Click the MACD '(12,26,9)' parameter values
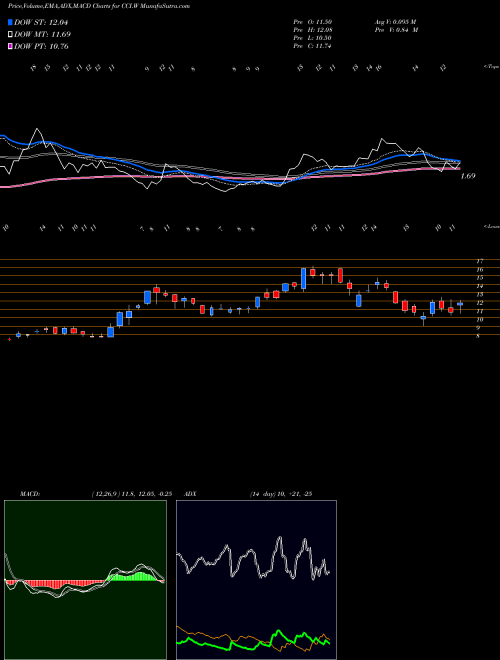The height and width of the screenshot is (660, 500). point(131,494)
